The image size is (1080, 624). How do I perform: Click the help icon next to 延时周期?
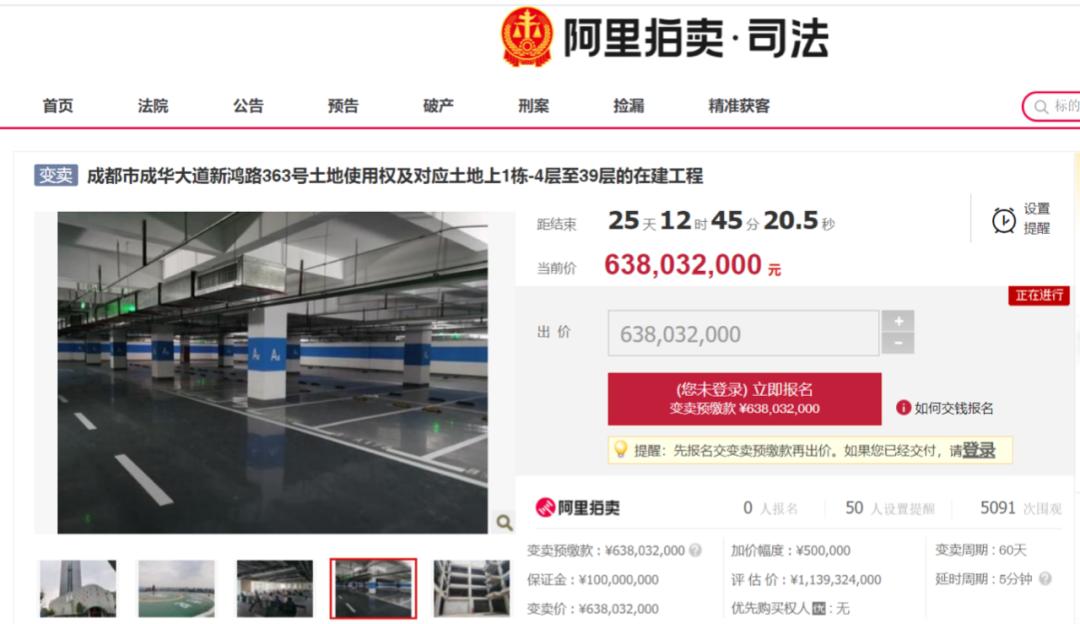(x=1045, y=579)
